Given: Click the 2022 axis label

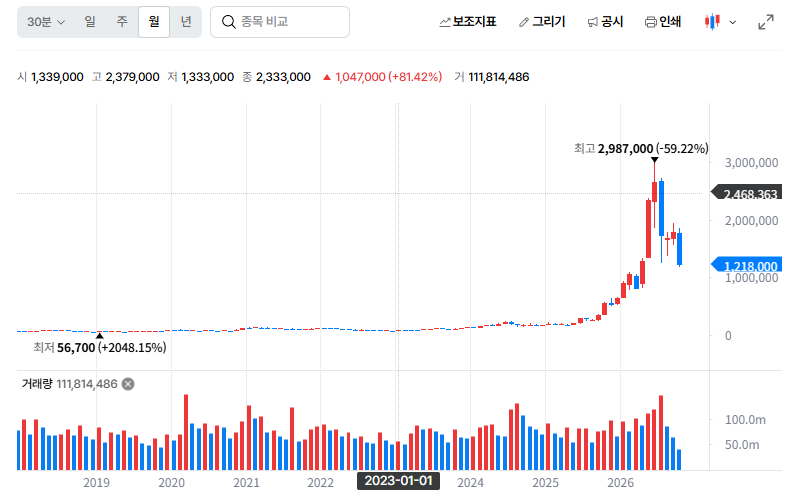Looking at the screenshot, I should (320, 483).
